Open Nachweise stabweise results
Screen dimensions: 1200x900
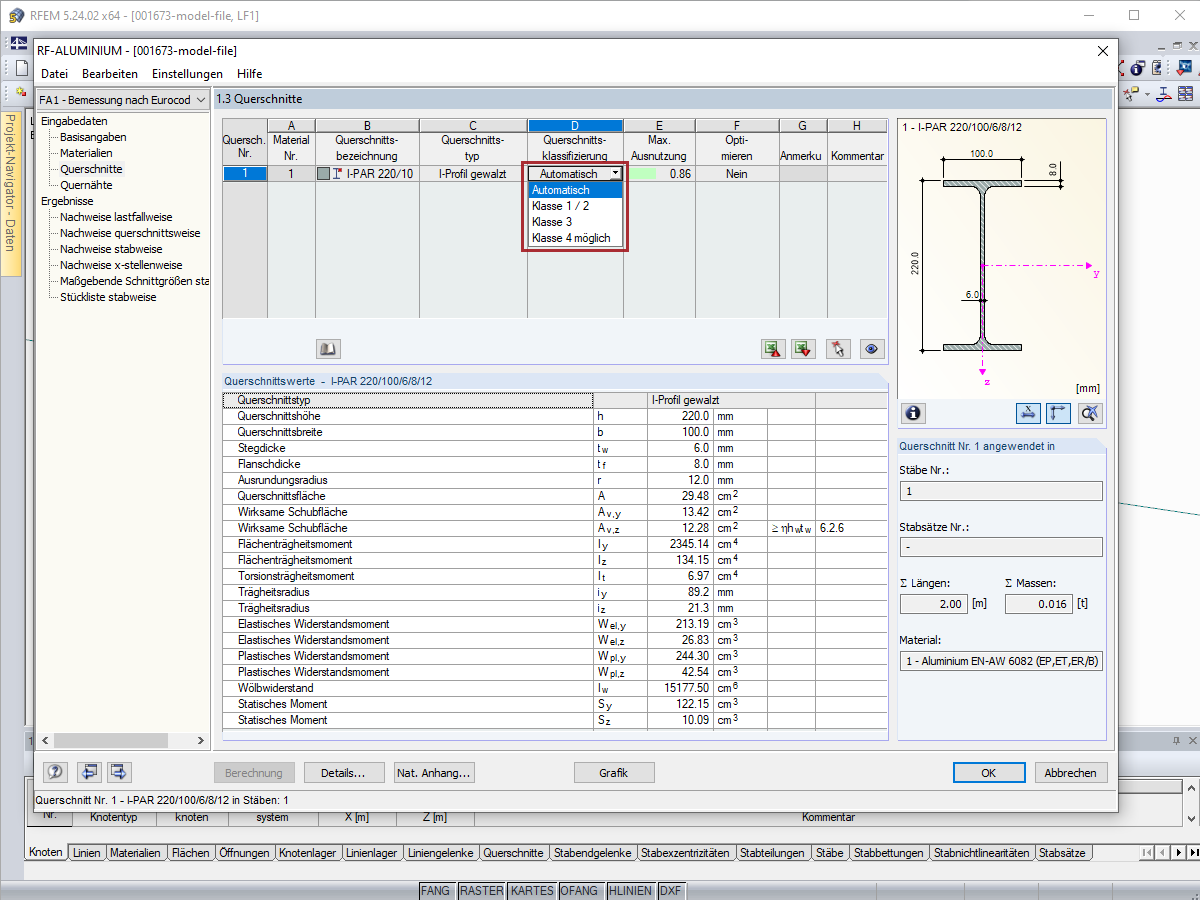coord(111,249)
